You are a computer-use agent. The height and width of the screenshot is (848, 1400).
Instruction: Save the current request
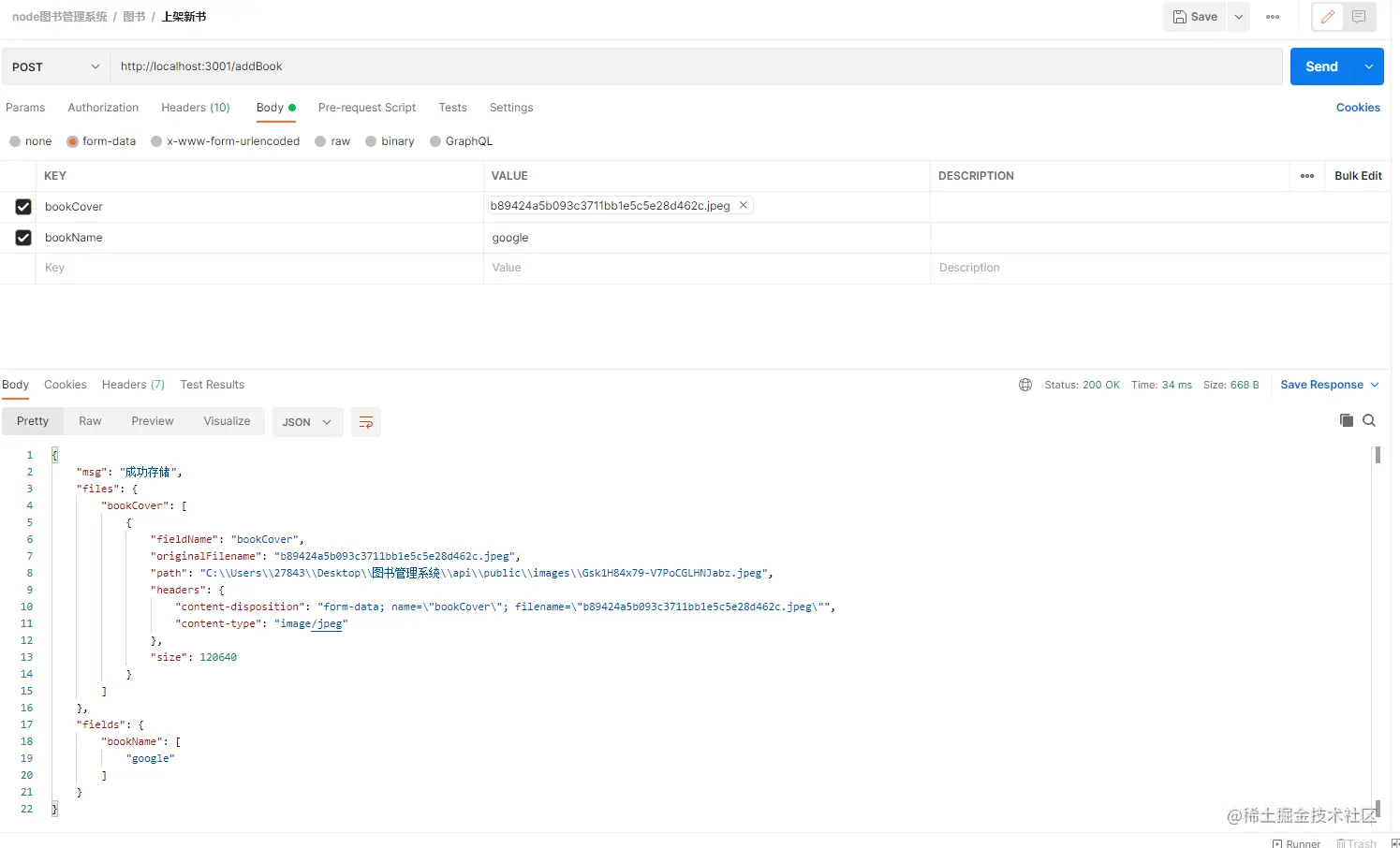[x=1195, y=17]
